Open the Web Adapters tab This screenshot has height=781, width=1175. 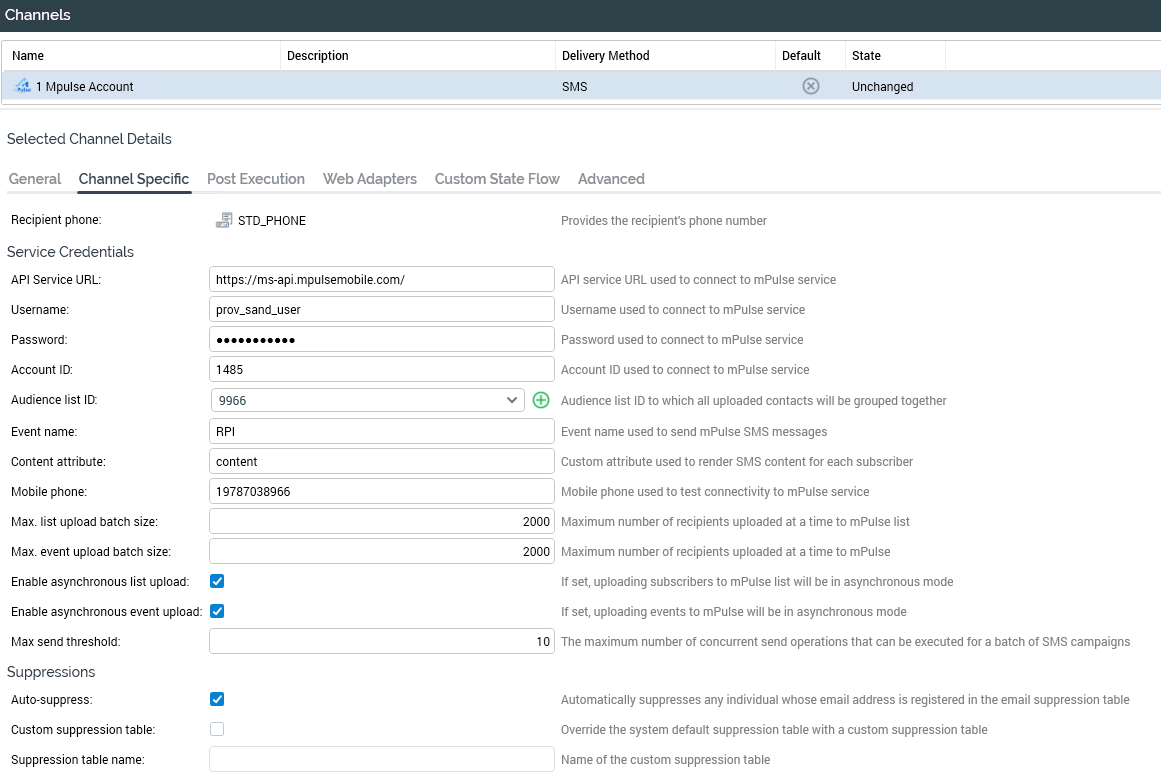(369, 179)
